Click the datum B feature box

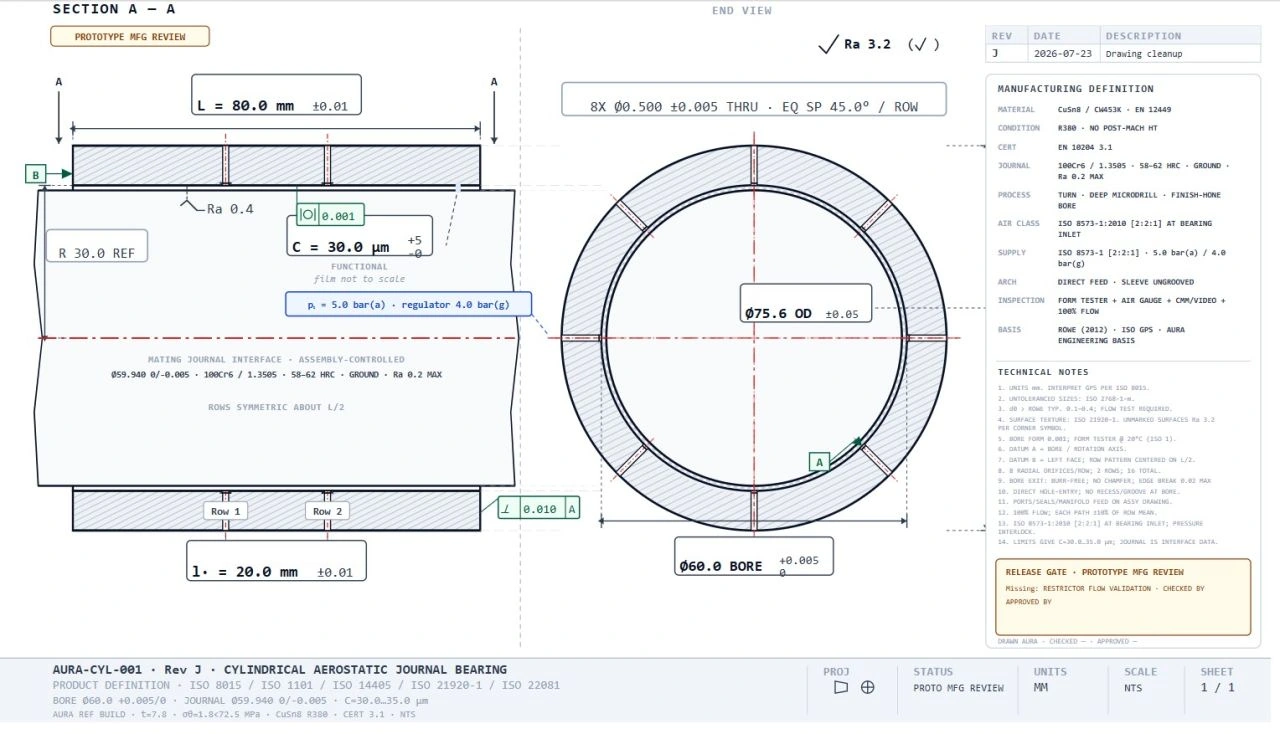click(36, 174)
